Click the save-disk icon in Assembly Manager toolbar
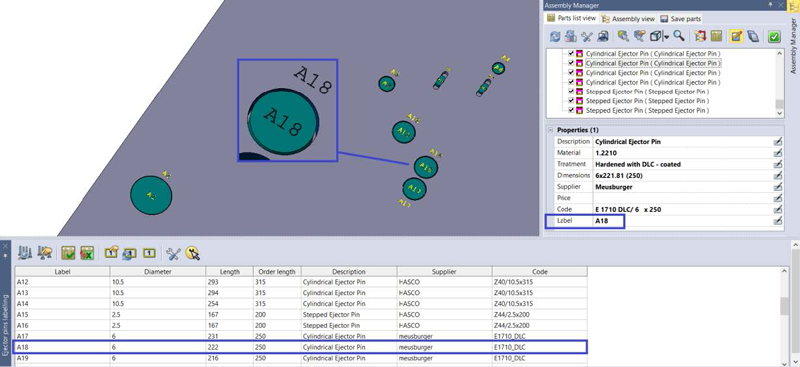Screen dimensions: 800x367 pyautogui.click(x=603, y=36)
